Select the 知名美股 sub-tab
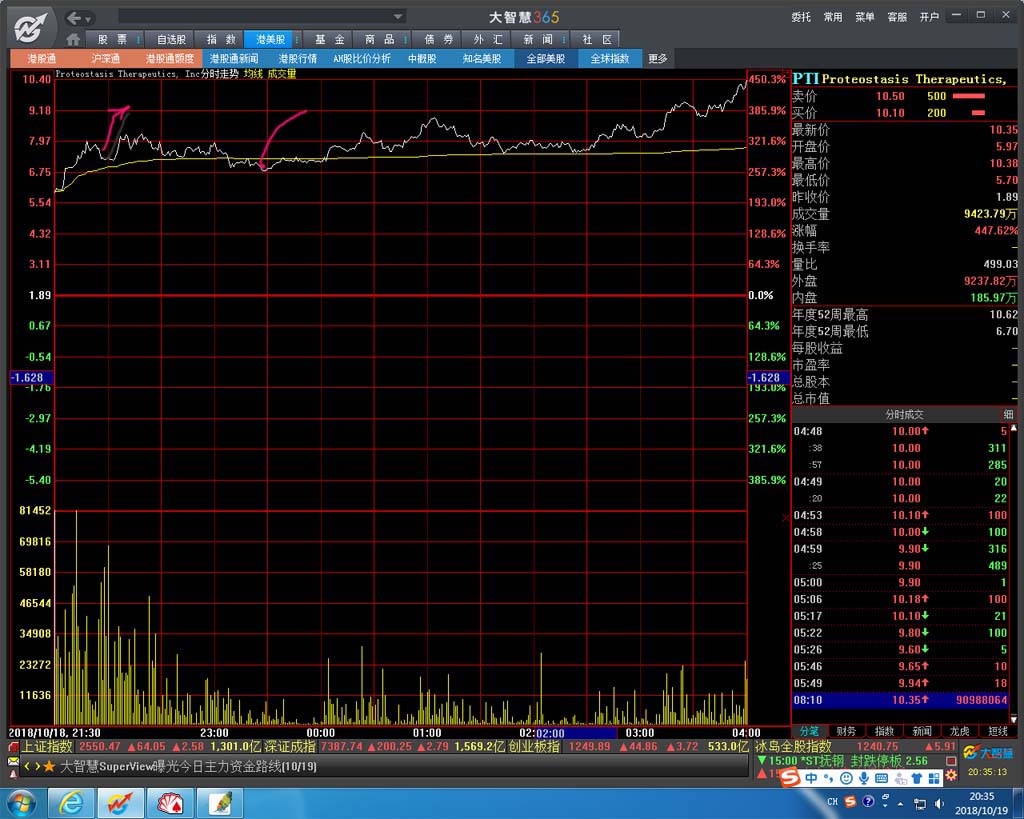 click(482, 59)
